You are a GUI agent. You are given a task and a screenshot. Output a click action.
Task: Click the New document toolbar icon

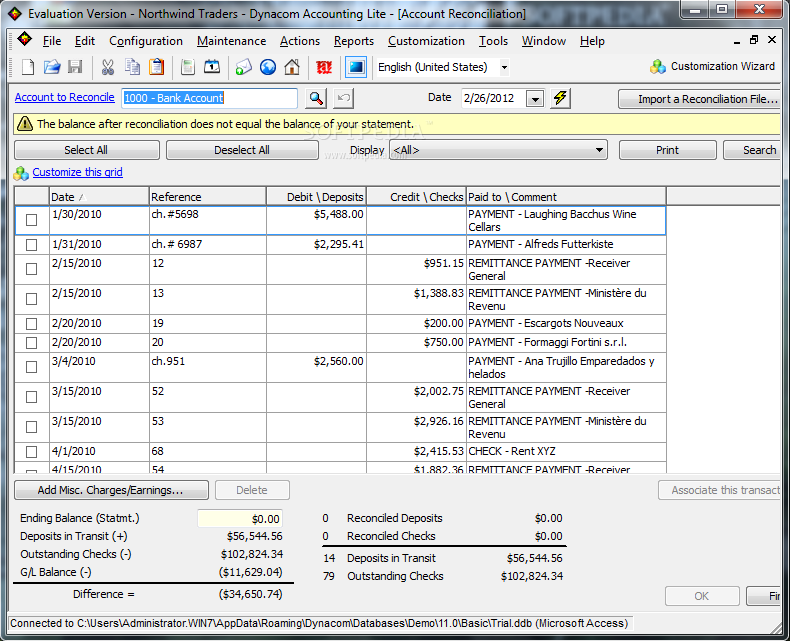click(28, 67)
